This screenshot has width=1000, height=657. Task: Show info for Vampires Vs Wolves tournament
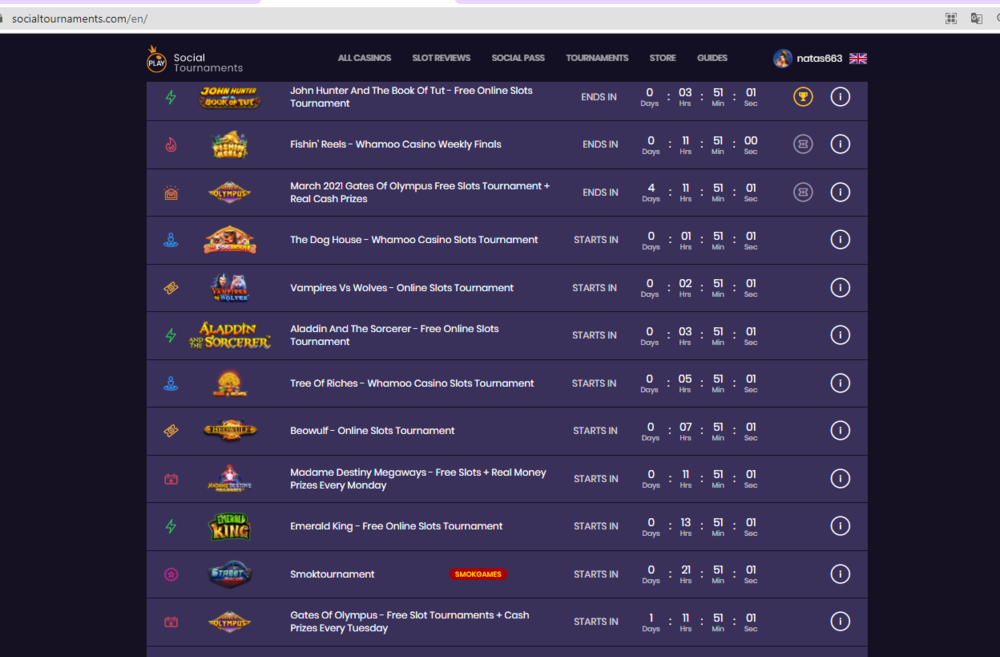pyautogui.click(x=840, y=288)
